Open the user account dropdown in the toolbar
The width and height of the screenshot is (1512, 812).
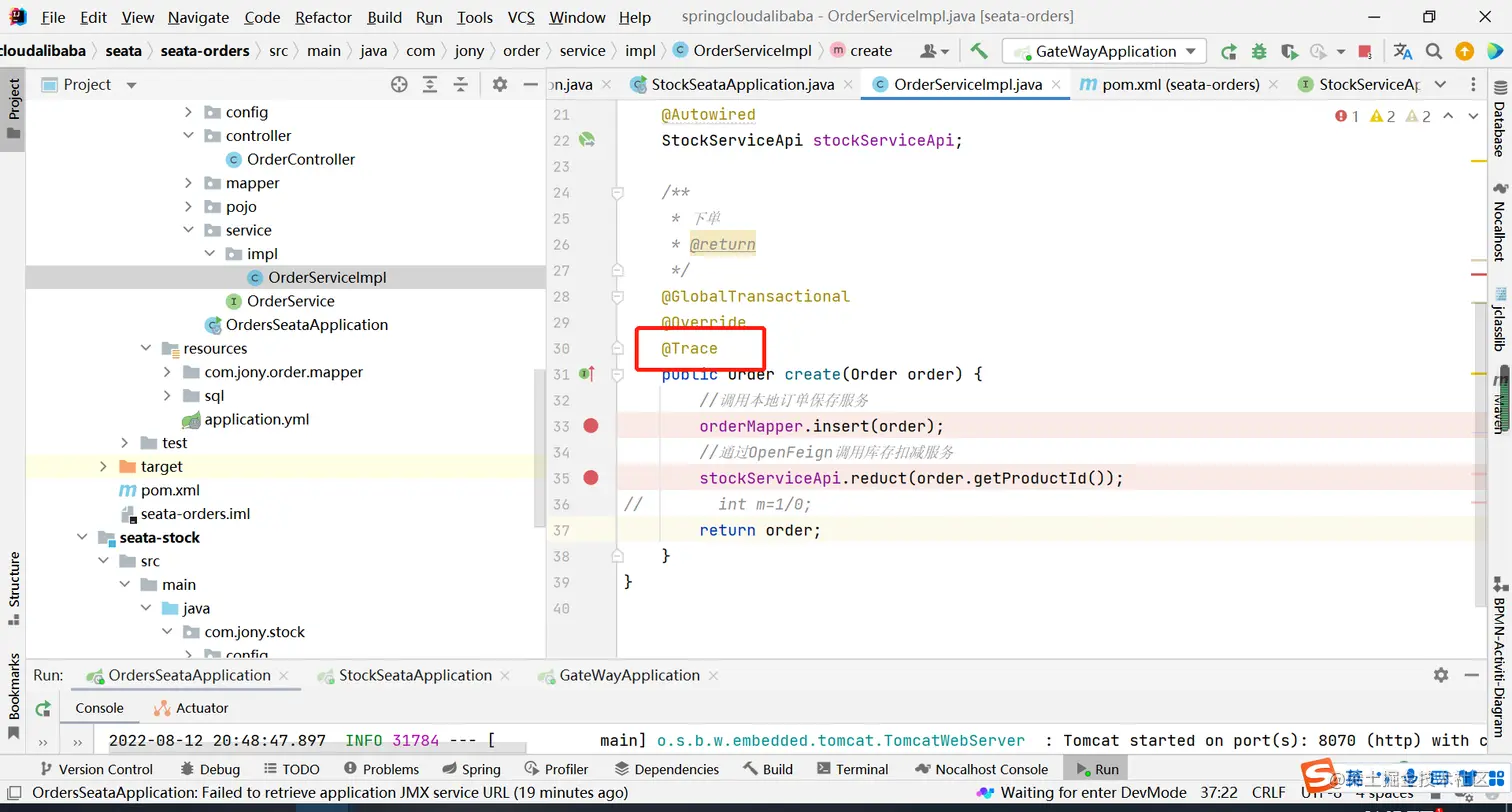[x=934, y=51]
